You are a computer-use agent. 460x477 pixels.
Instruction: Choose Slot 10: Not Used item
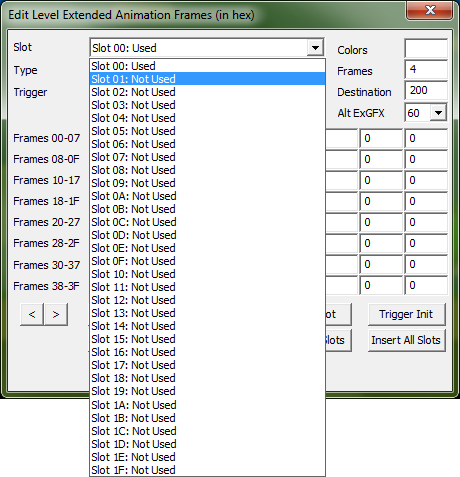[x=207, y=274]
